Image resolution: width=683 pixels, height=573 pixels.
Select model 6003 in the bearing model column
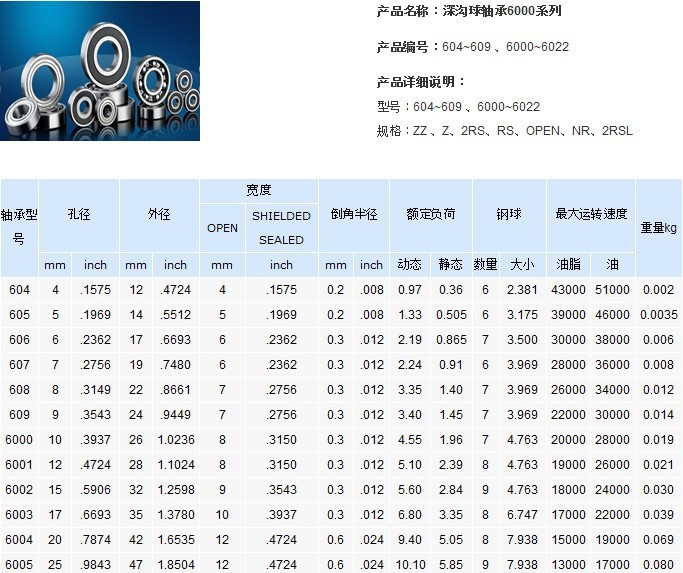click(19, 515)
